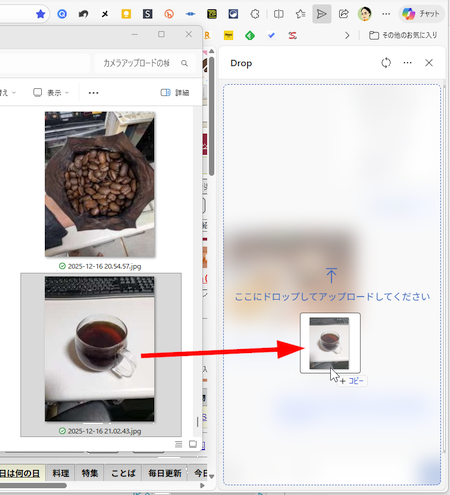Open the Extensions puzzle-piece menu
450x495 pixels.
[x=255, y=14]
